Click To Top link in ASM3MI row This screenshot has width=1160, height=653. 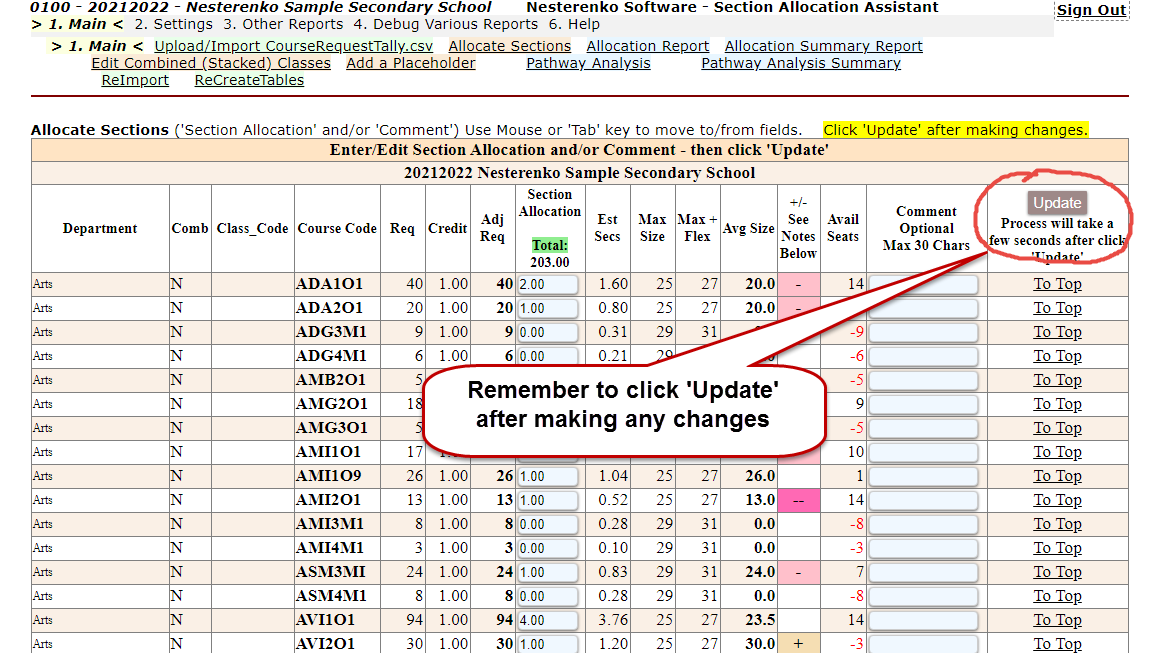tap(1057, 572)
